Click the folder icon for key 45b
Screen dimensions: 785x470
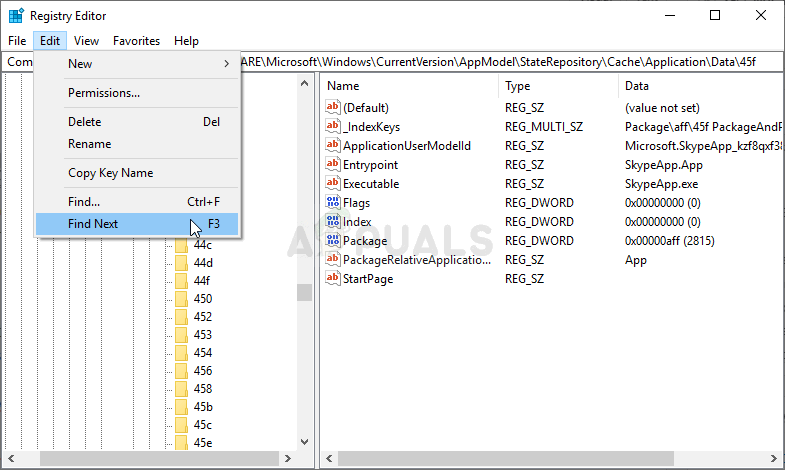coord(181,407)
